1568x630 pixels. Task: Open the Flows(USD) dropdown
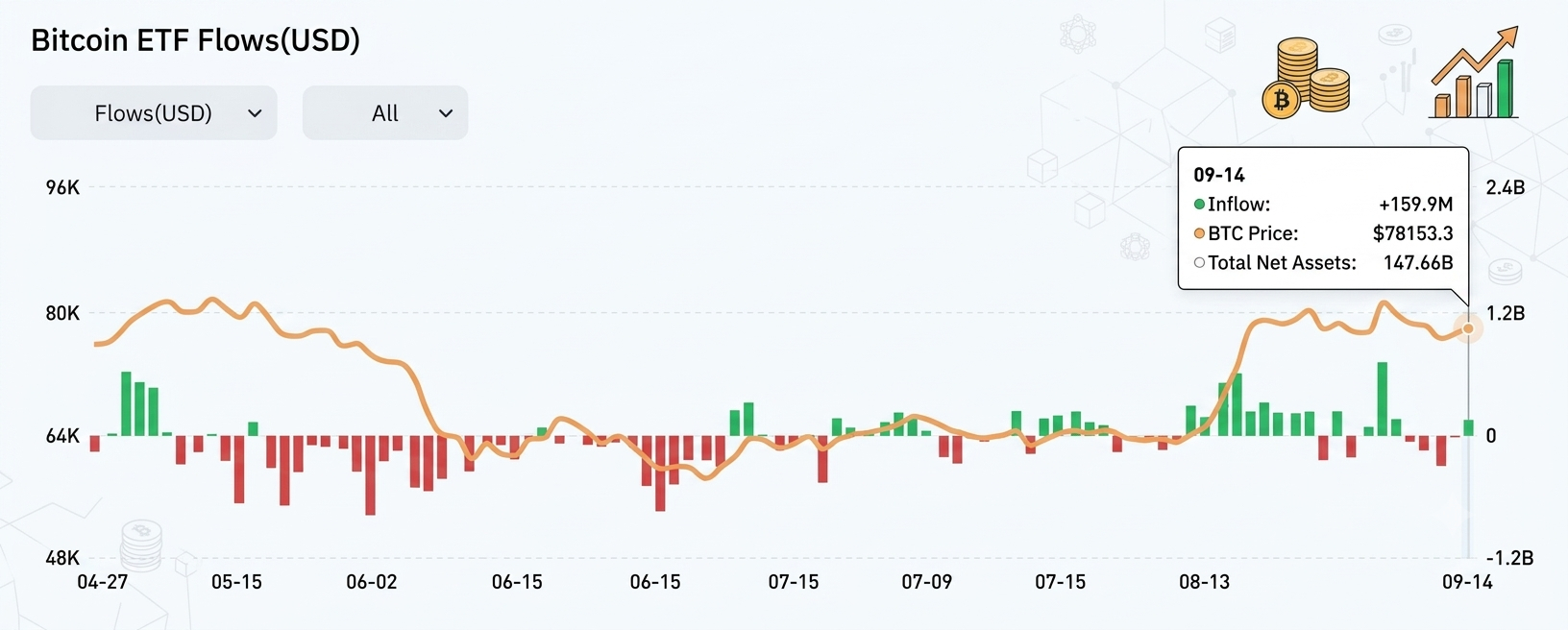[154, 113]
